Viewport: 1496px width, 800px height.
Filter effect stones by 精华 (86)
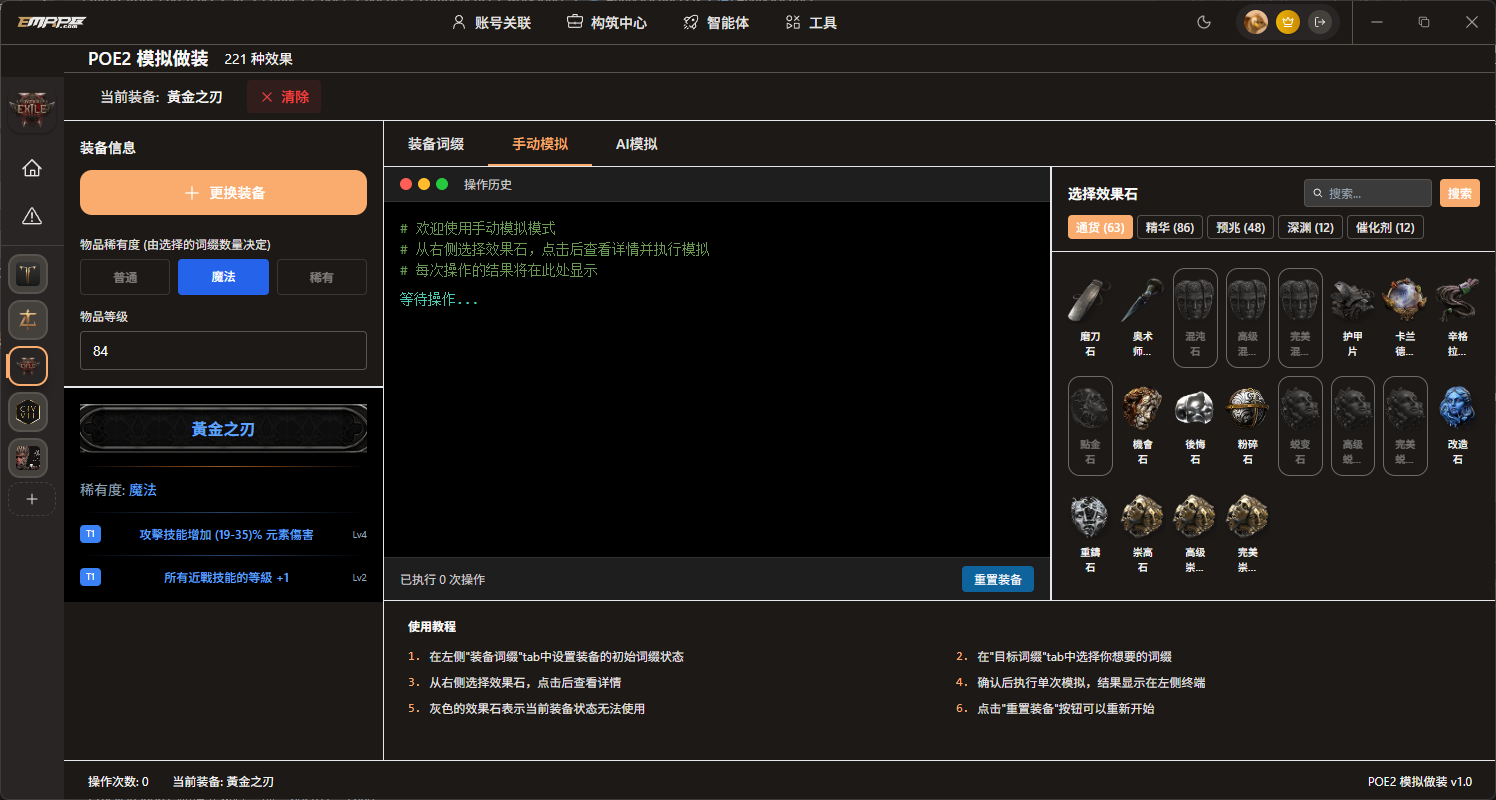coord(1169,227)
